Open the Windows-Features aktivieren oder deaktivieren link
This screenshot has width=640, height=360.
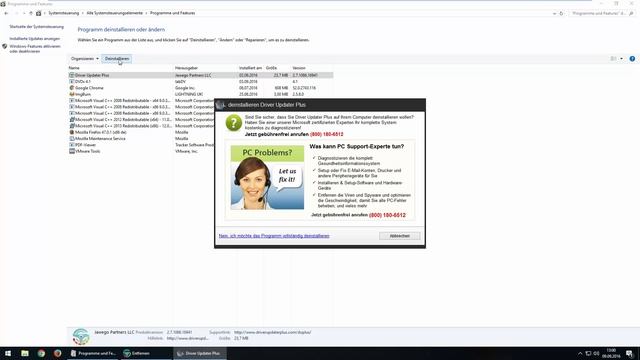click(x=35, y=49)
